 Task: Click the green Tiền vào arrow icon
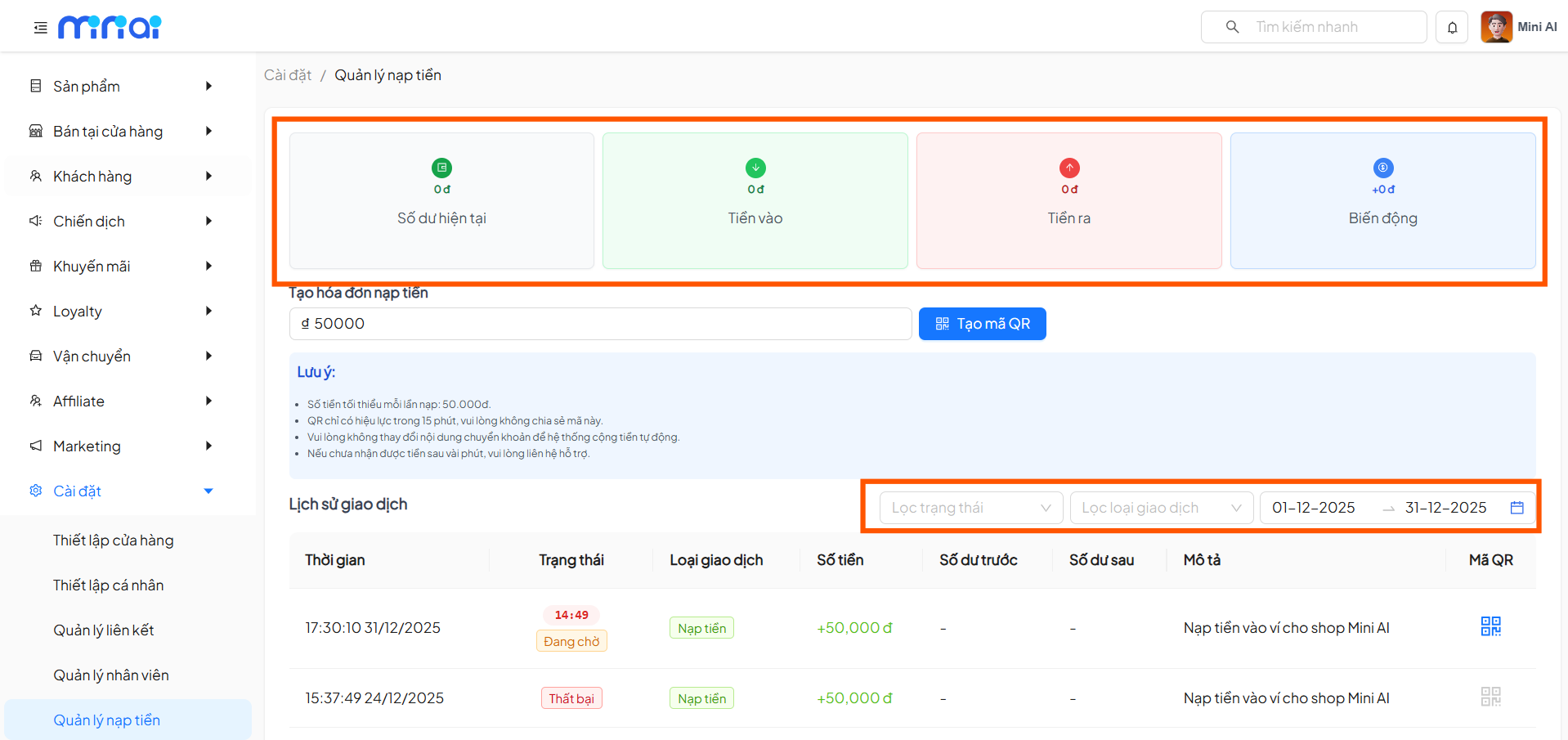tap(755, 168)
